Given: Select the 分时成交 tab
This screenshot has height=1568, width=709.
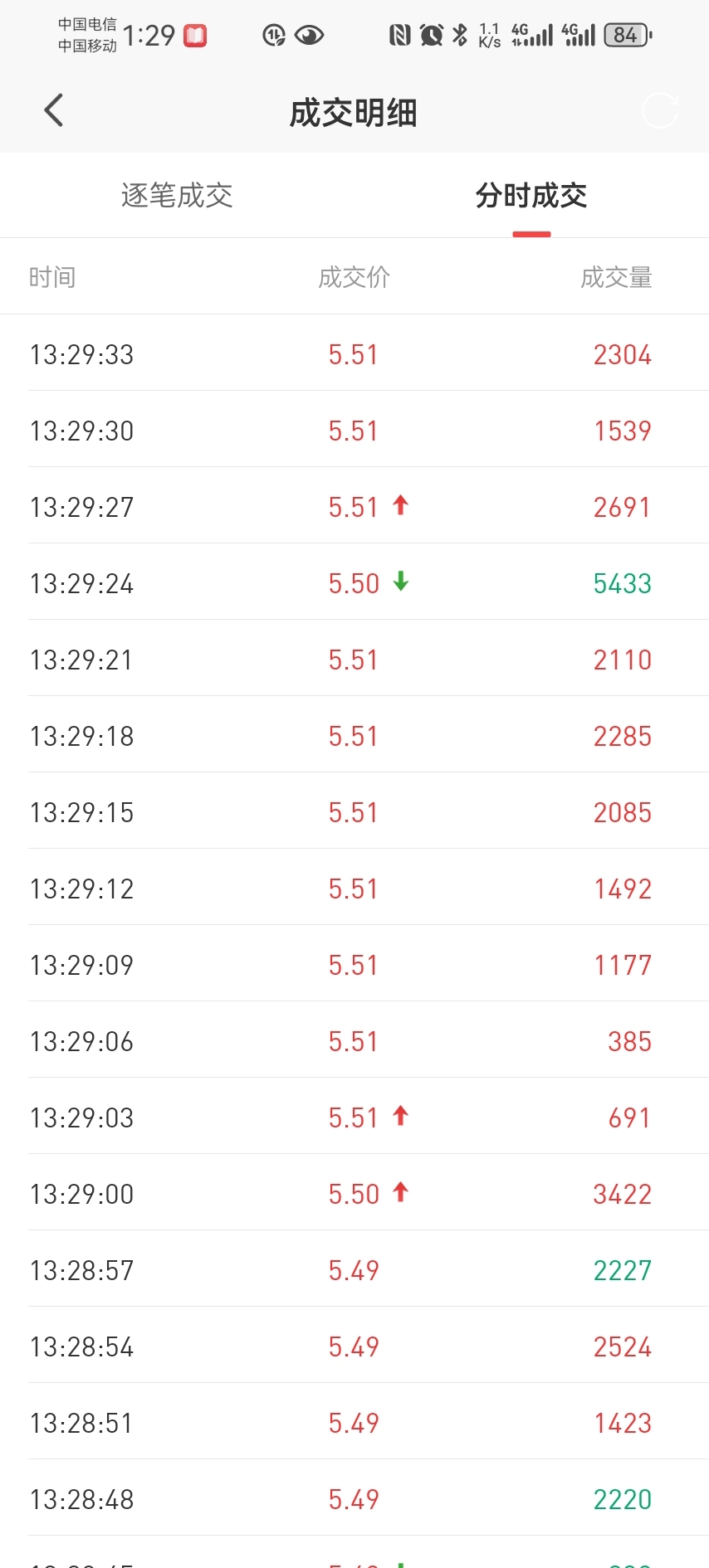Looking at the screenshot, I should pos(531,196).
